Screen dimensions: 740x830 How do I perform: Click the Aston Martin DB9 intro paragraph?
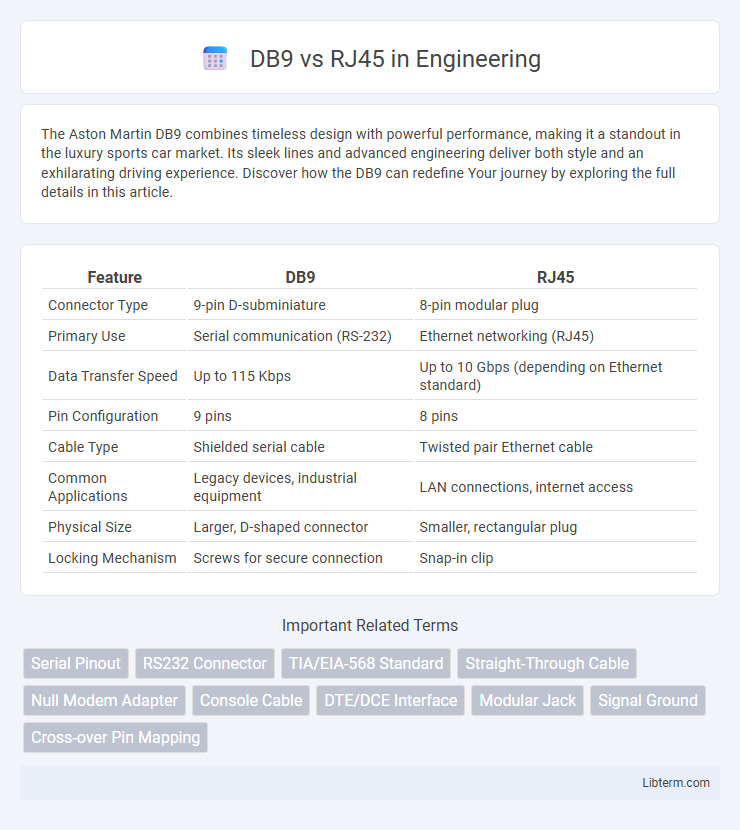360,163
